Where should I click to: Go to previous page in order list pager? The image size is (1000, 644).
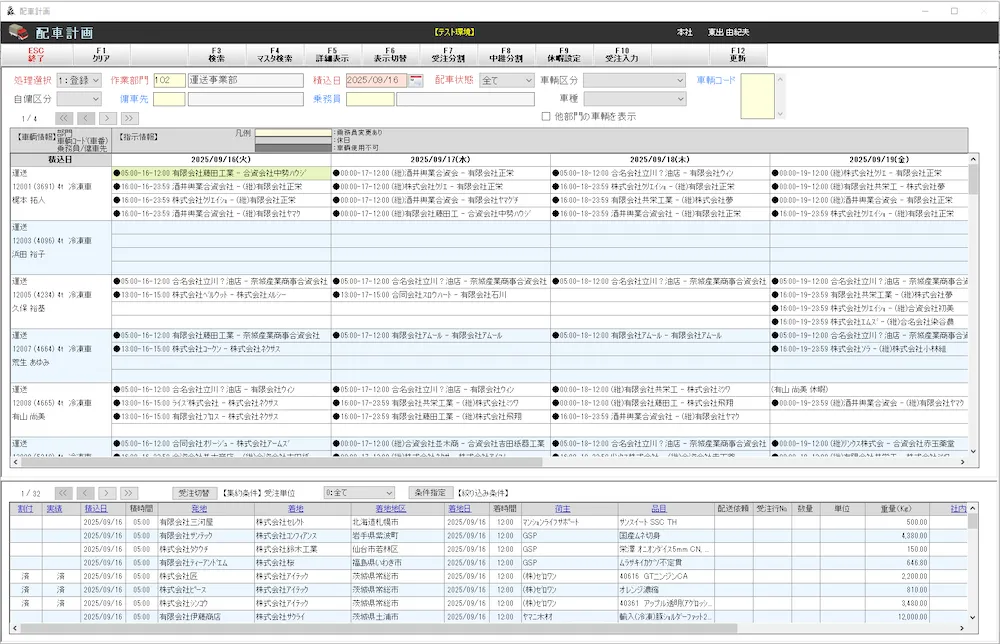click(86, 493)
